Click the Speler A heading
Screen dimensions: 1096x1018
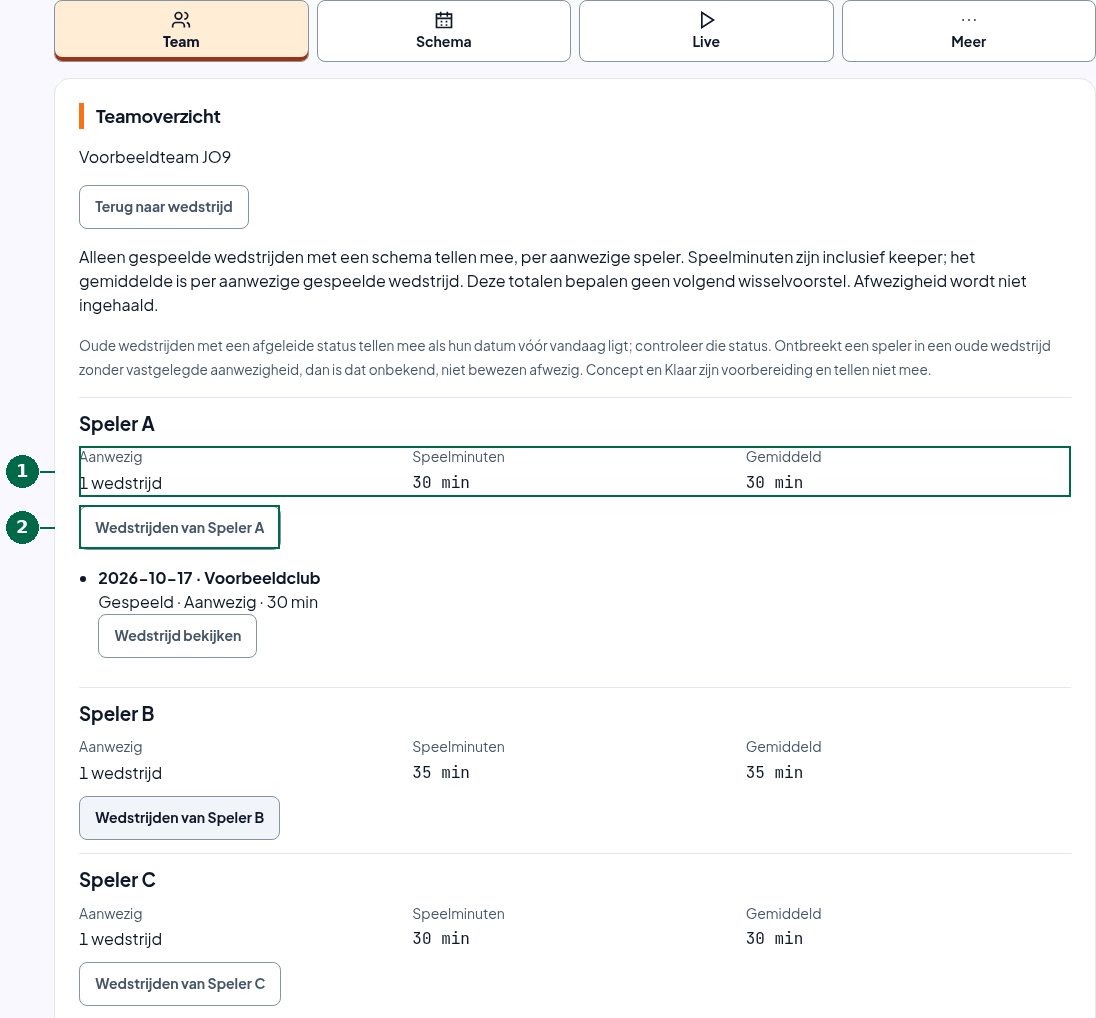point(117,424)
